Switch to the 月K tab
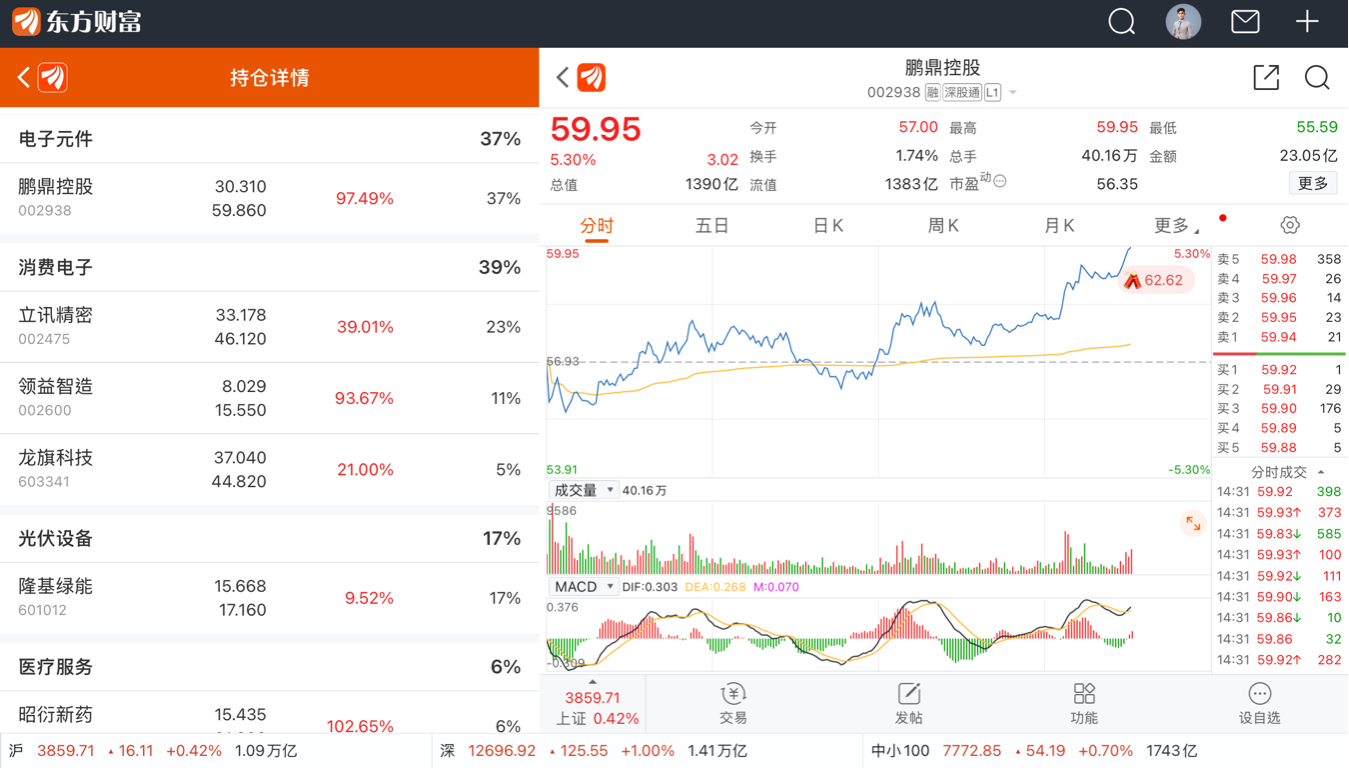The image size is (1349, 768). [1059, 226]
